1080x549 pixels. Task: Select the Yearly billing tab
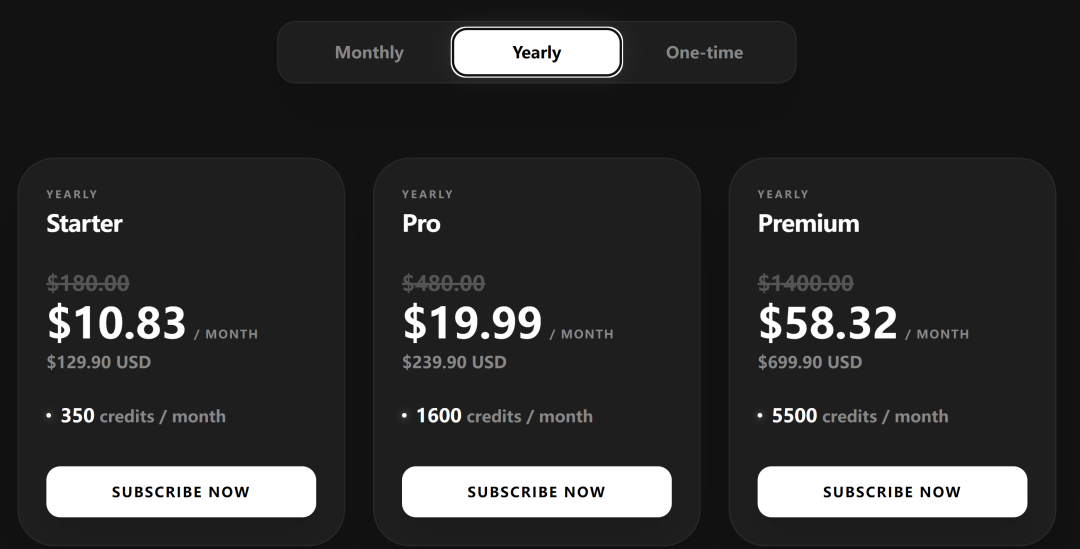point(537,52)
